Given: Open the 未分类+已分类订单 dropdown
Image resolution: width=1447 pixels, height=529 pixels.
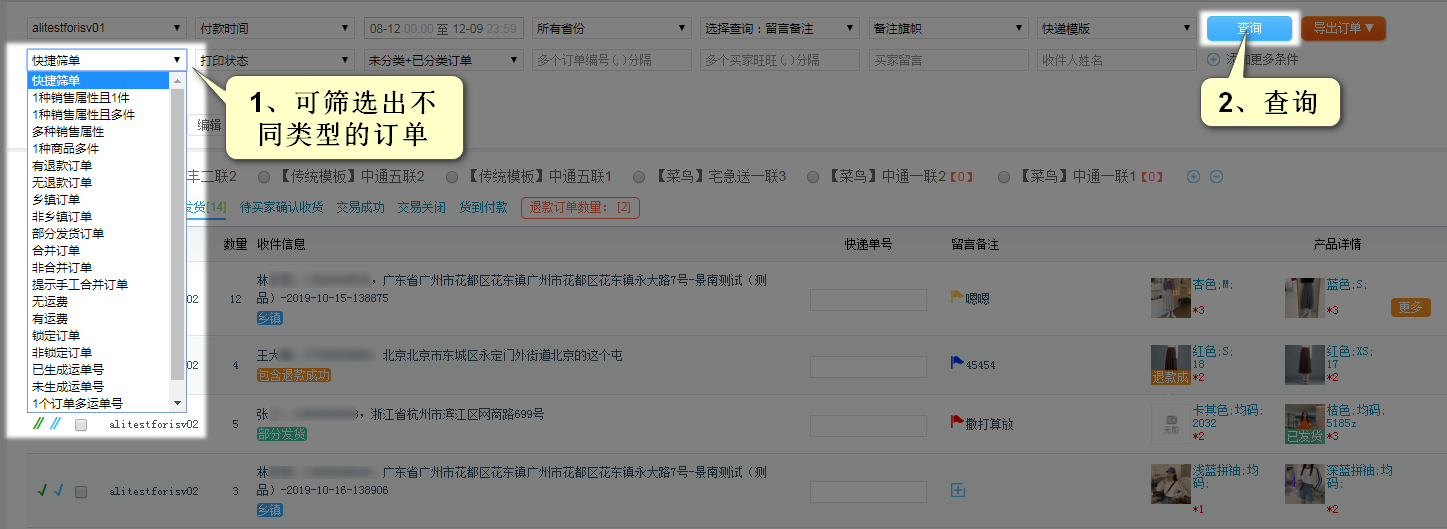Looking at the screenshot, I should pos(443,60).
